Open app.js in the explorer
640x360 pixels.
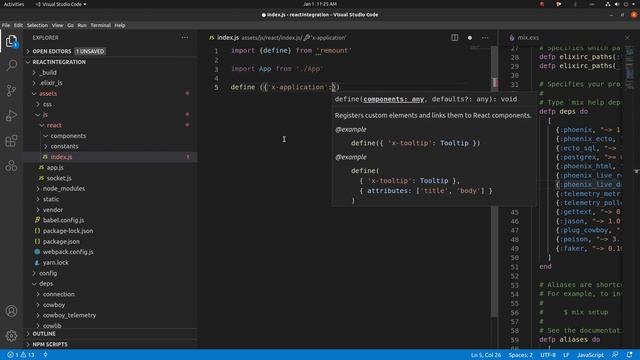tap(55, 167)
